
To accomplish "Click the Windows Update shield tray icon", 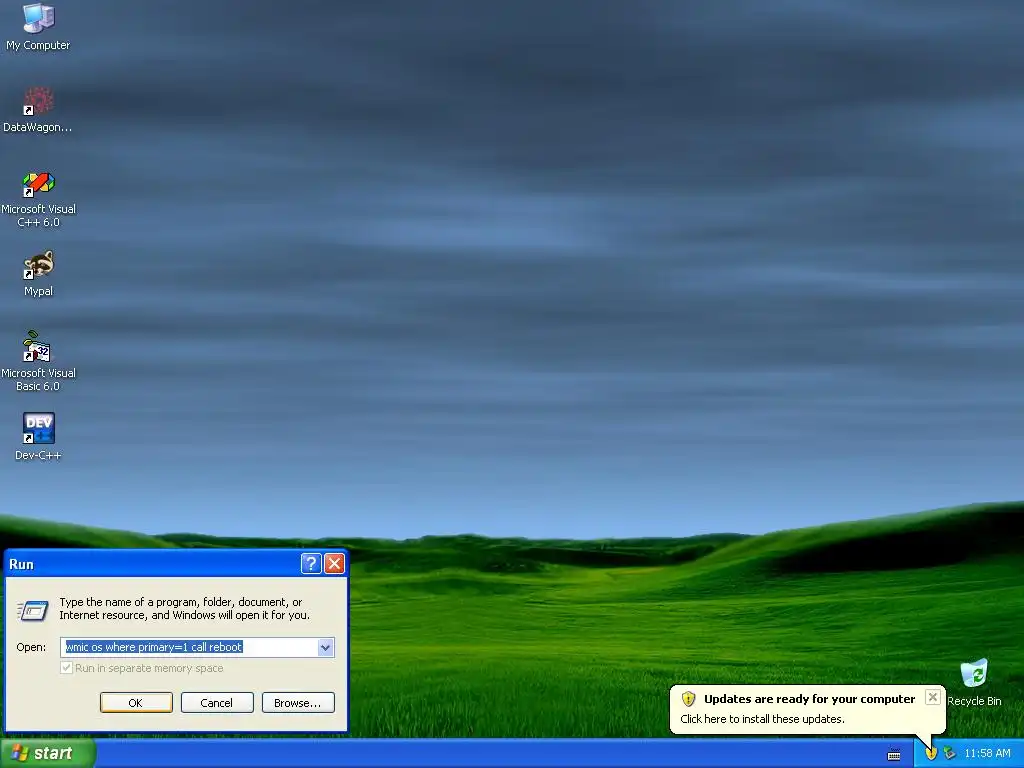I will point(931,753).
